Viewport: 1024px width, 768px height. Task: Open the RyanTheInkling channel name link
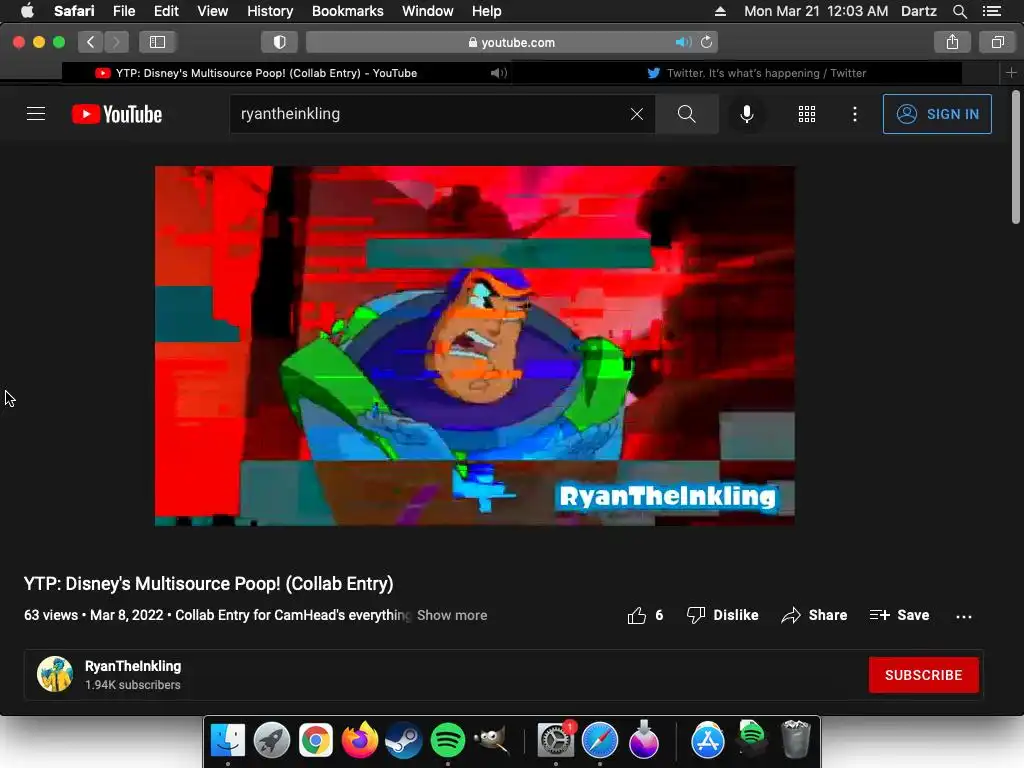tap(133, 666)
